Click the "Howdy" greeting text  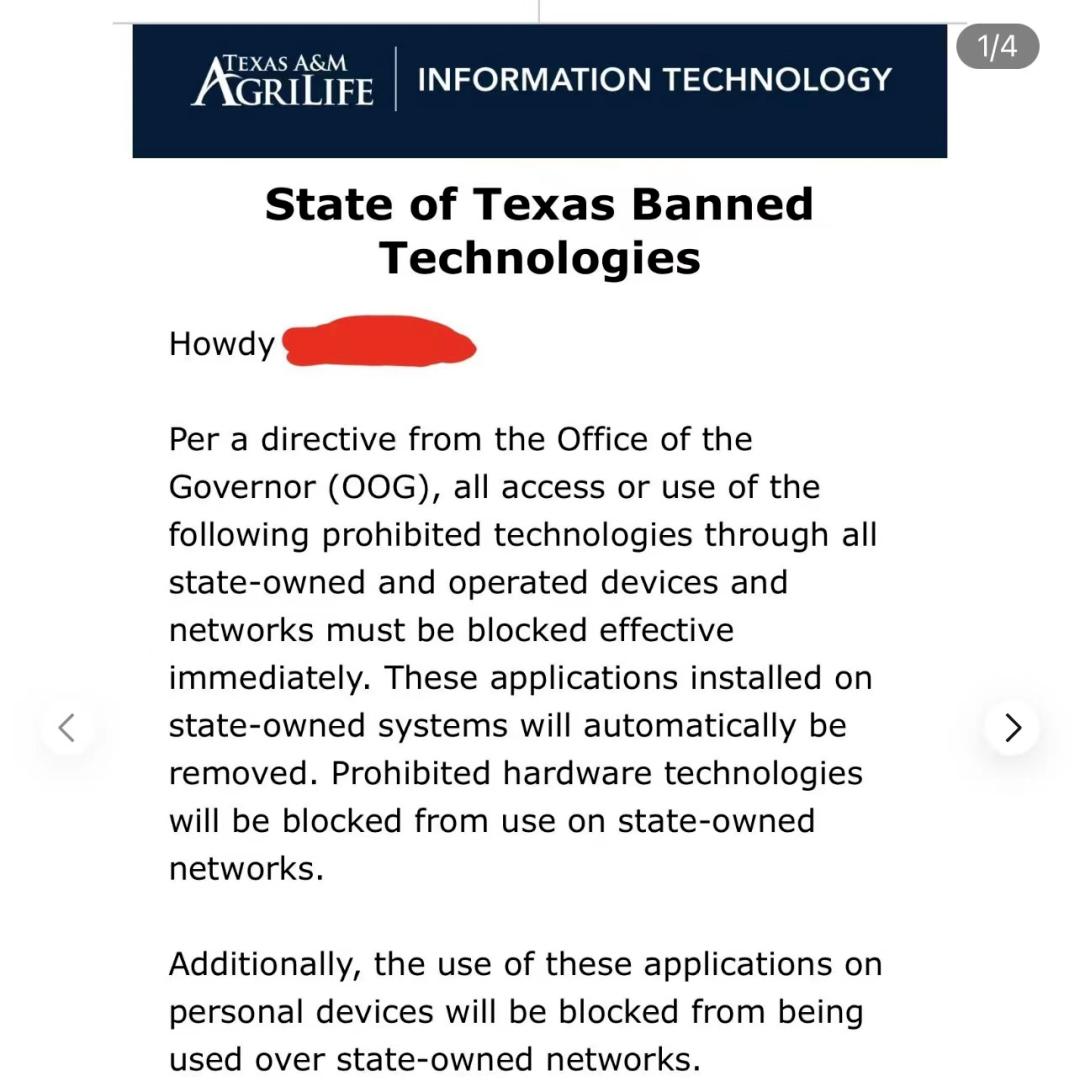221,344
